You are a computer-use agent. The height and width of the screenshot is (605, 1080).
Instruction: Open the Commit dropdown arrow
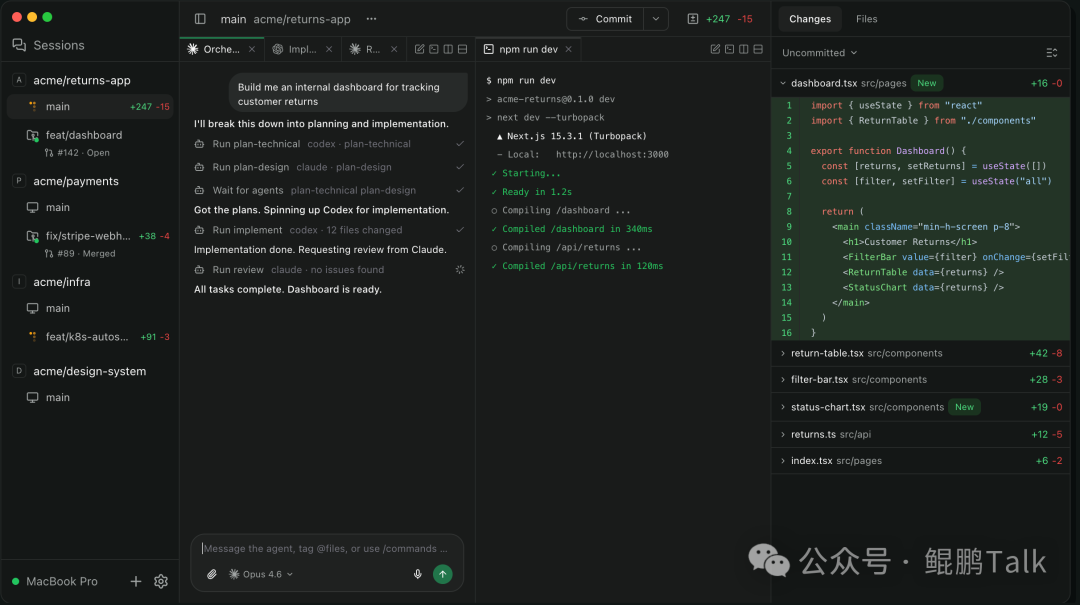tap(656, 19)
